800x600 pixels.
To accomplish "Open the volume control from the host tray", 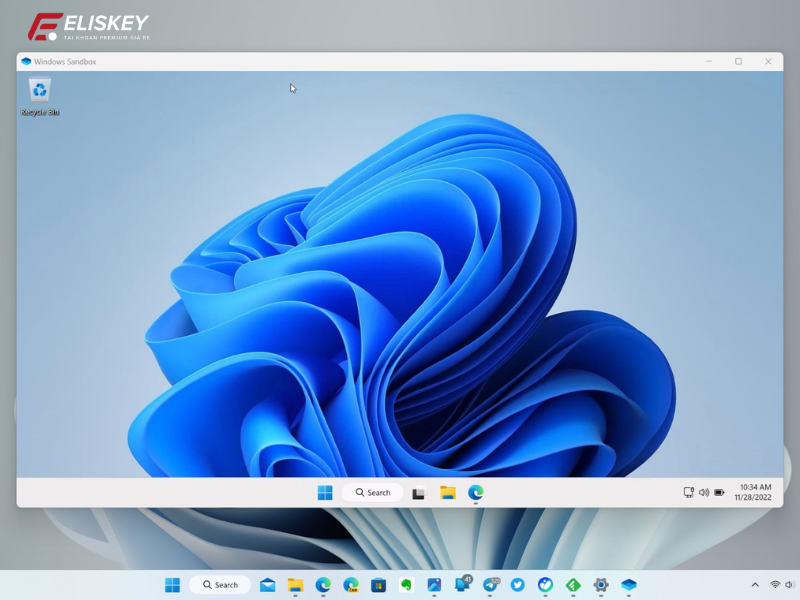I will (x=789, y=585).
